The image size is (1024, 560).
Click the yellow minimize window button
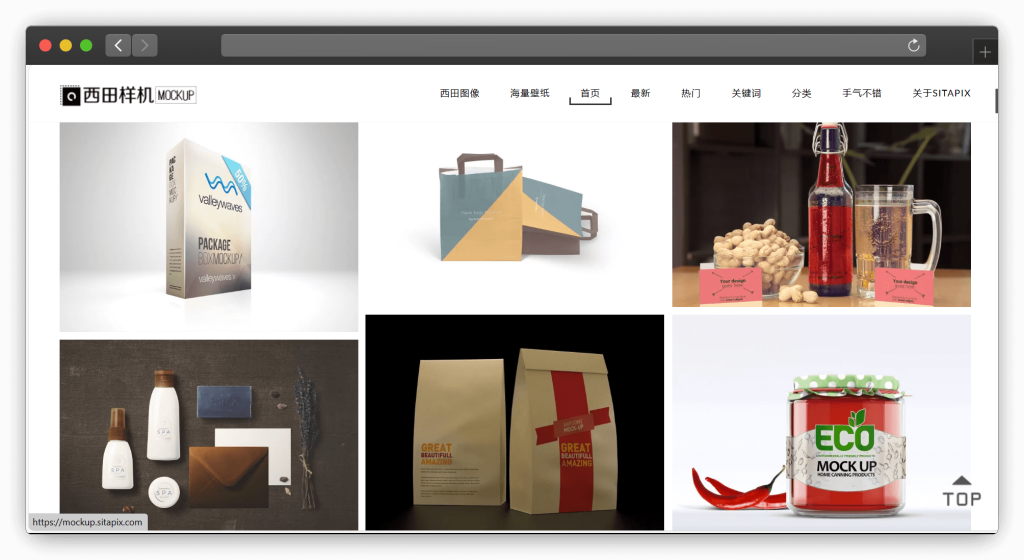pos(66,45)
